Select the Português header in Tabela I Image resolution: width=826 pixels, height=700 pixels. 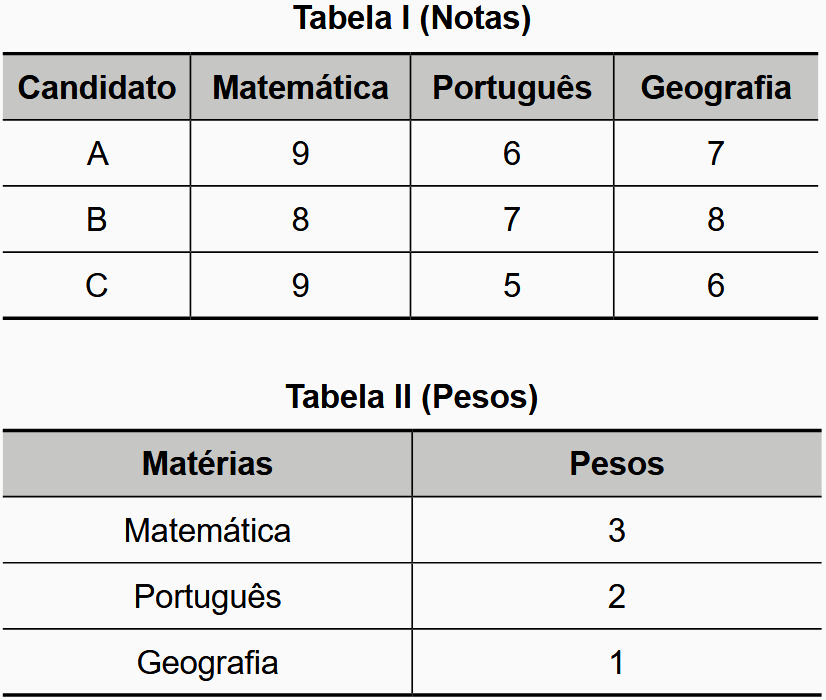click(x=511, y=87)
